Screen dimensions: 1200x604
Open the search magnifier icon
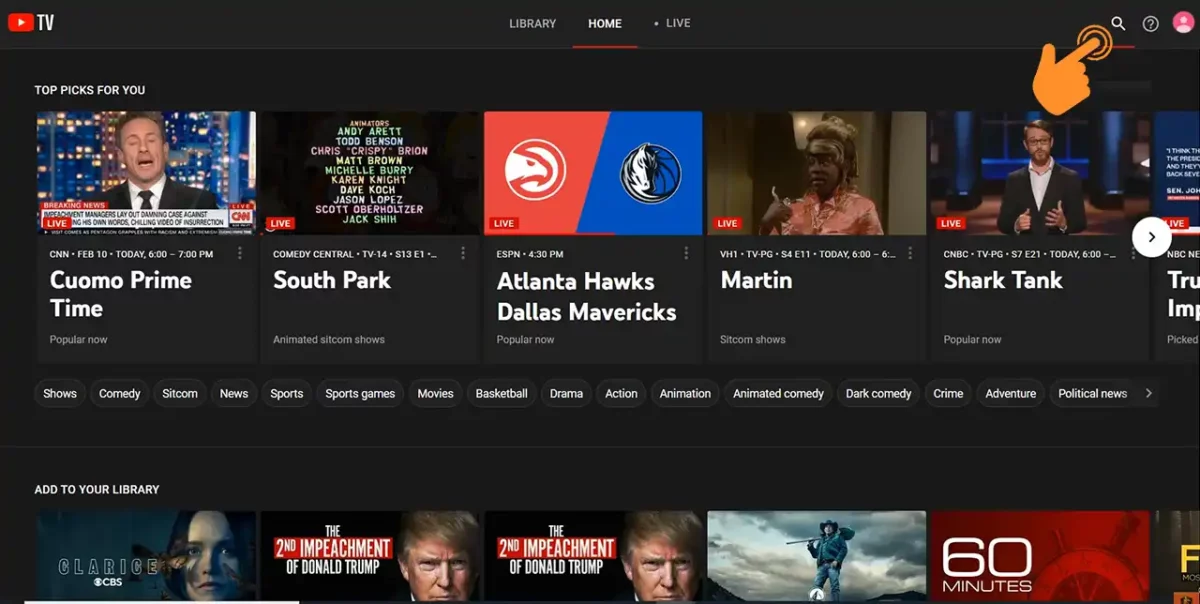pyautogui.click(x=1118, y=24)
